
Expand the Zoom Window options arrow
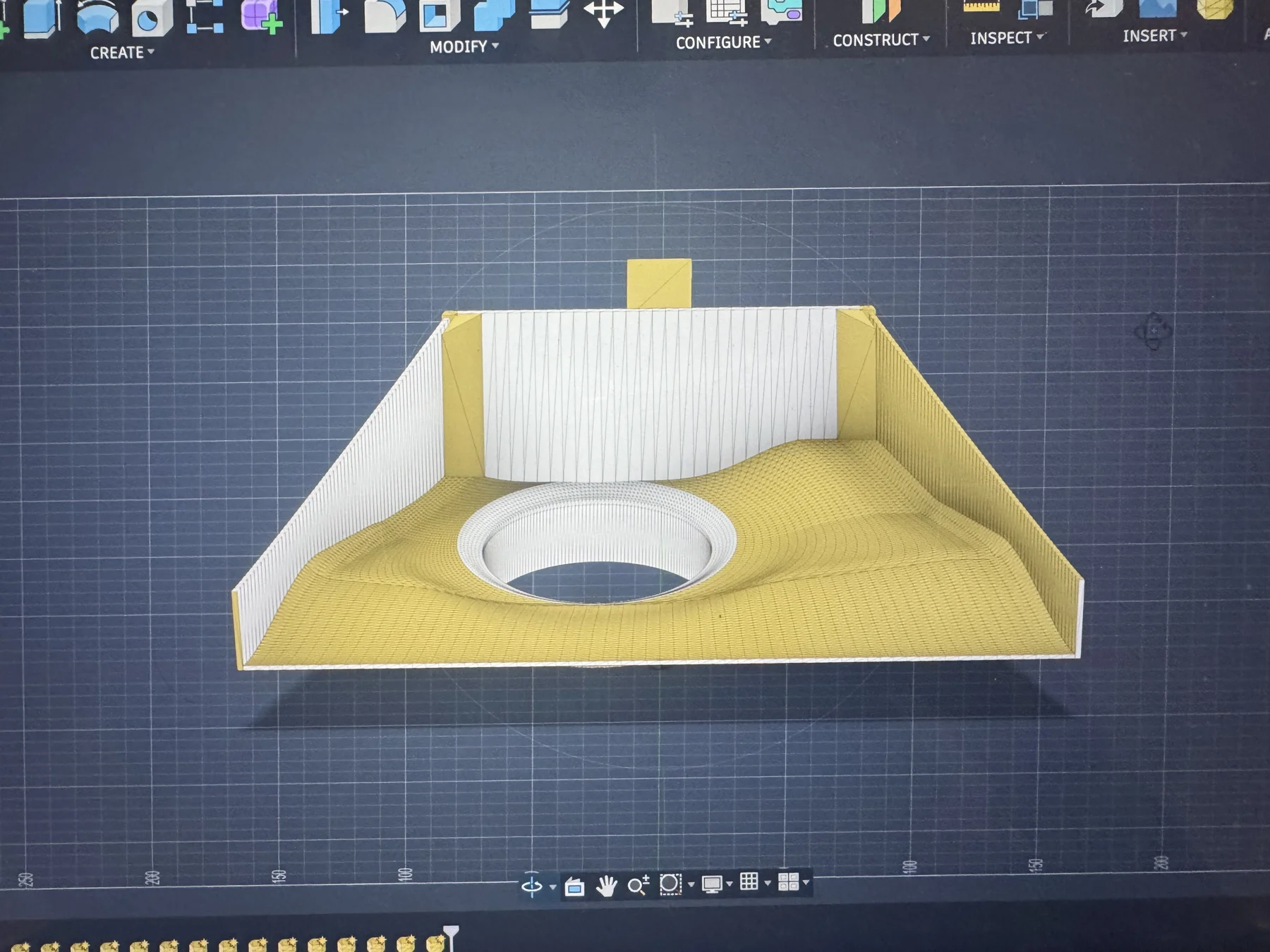[691, 884]
